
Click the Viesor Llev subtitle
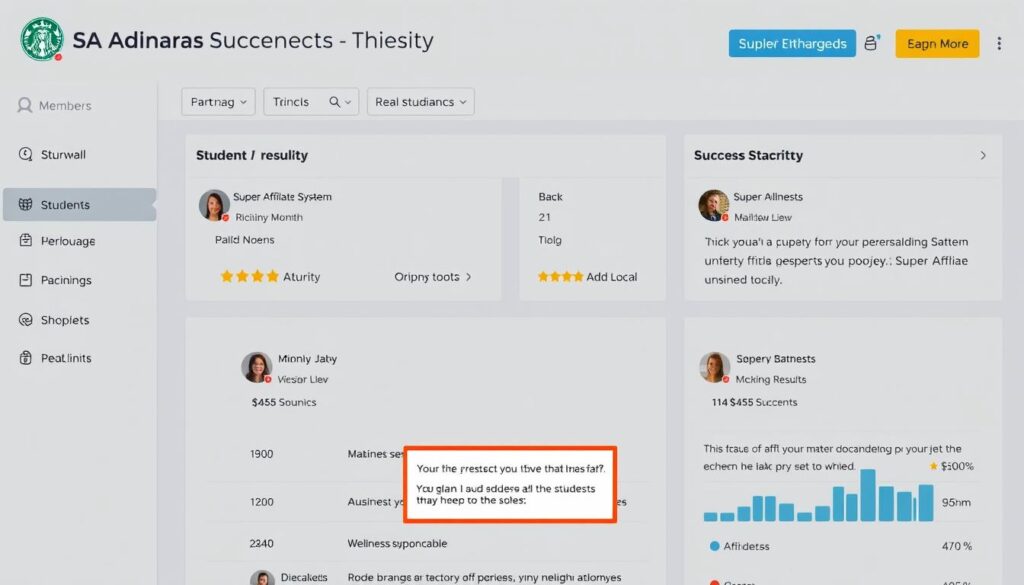tap(302, 379)
